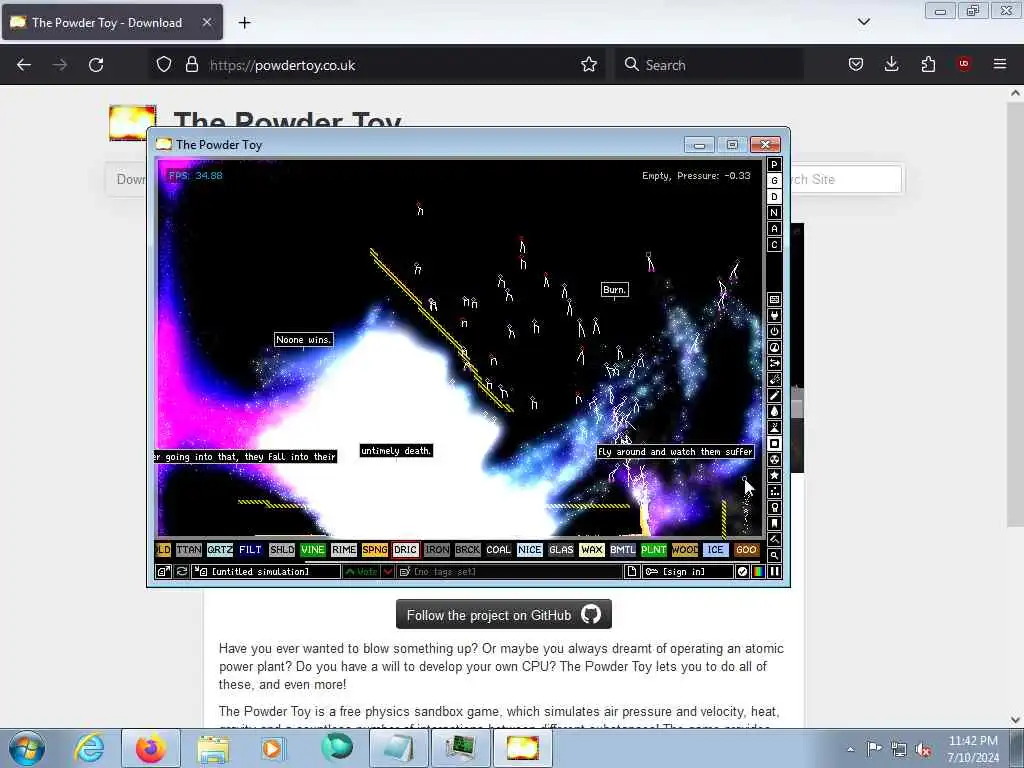Click the no tags set field
The width and height of the screenshot is (1024, 768).
tap(509, 571)
